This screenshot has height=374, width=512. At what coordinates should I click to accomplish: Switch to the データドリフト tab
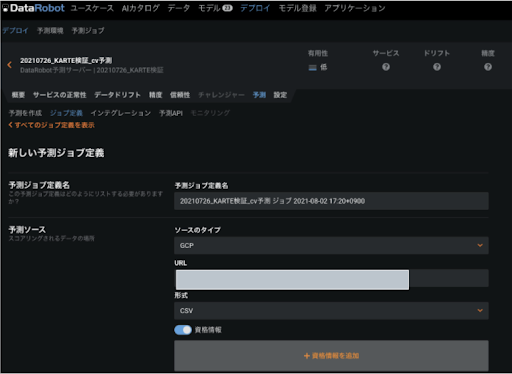(117, 95)
